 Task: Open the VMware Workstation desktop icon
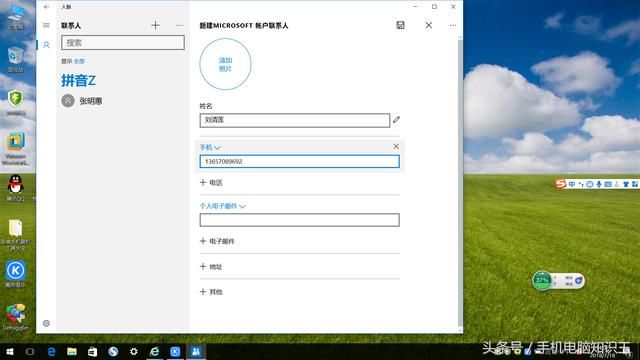(x=16, y=149)
